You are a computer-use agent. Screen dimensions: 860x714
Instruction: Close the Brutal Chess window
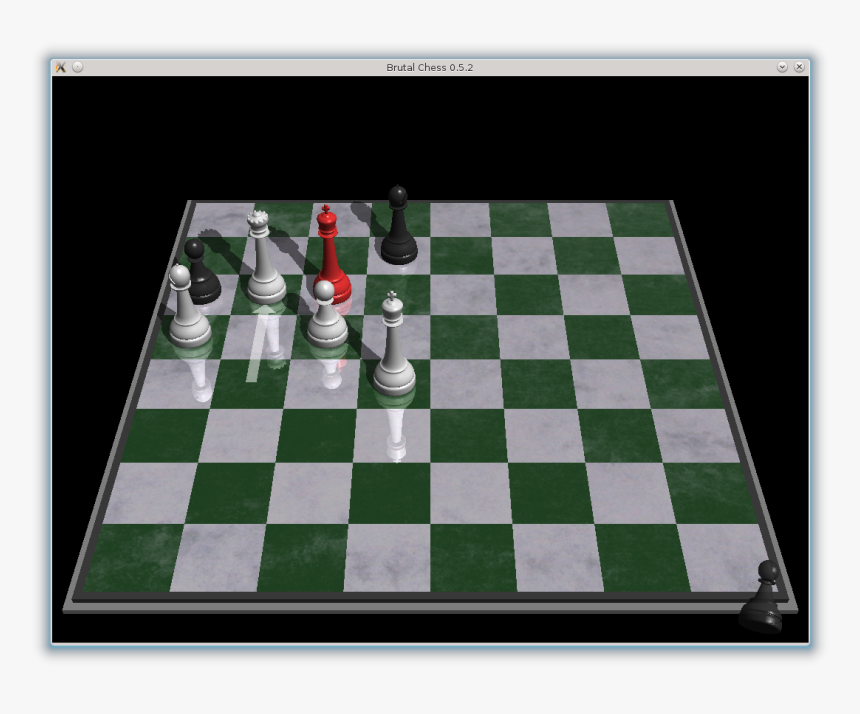[x=799, y=67]
